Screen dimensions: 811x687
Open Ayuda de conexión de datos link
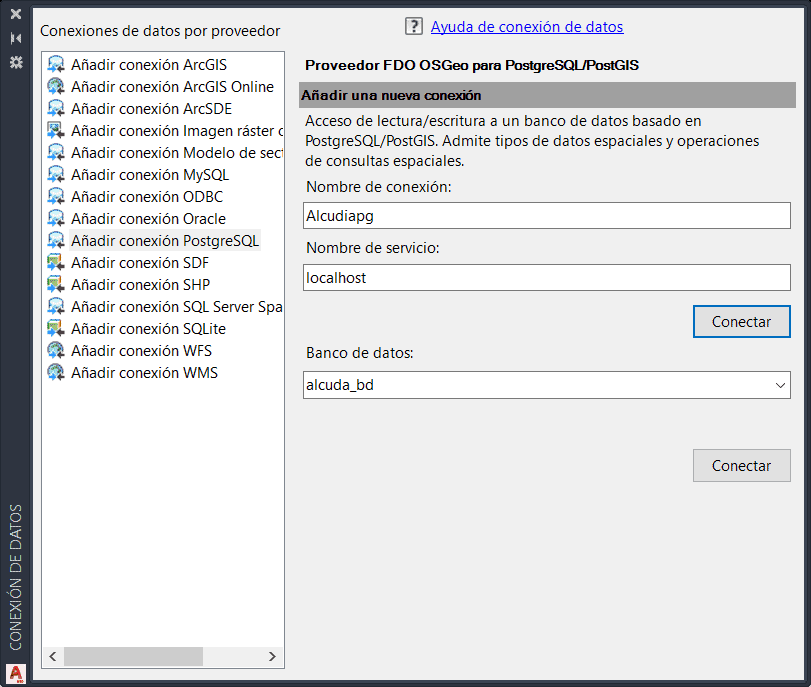527,27
